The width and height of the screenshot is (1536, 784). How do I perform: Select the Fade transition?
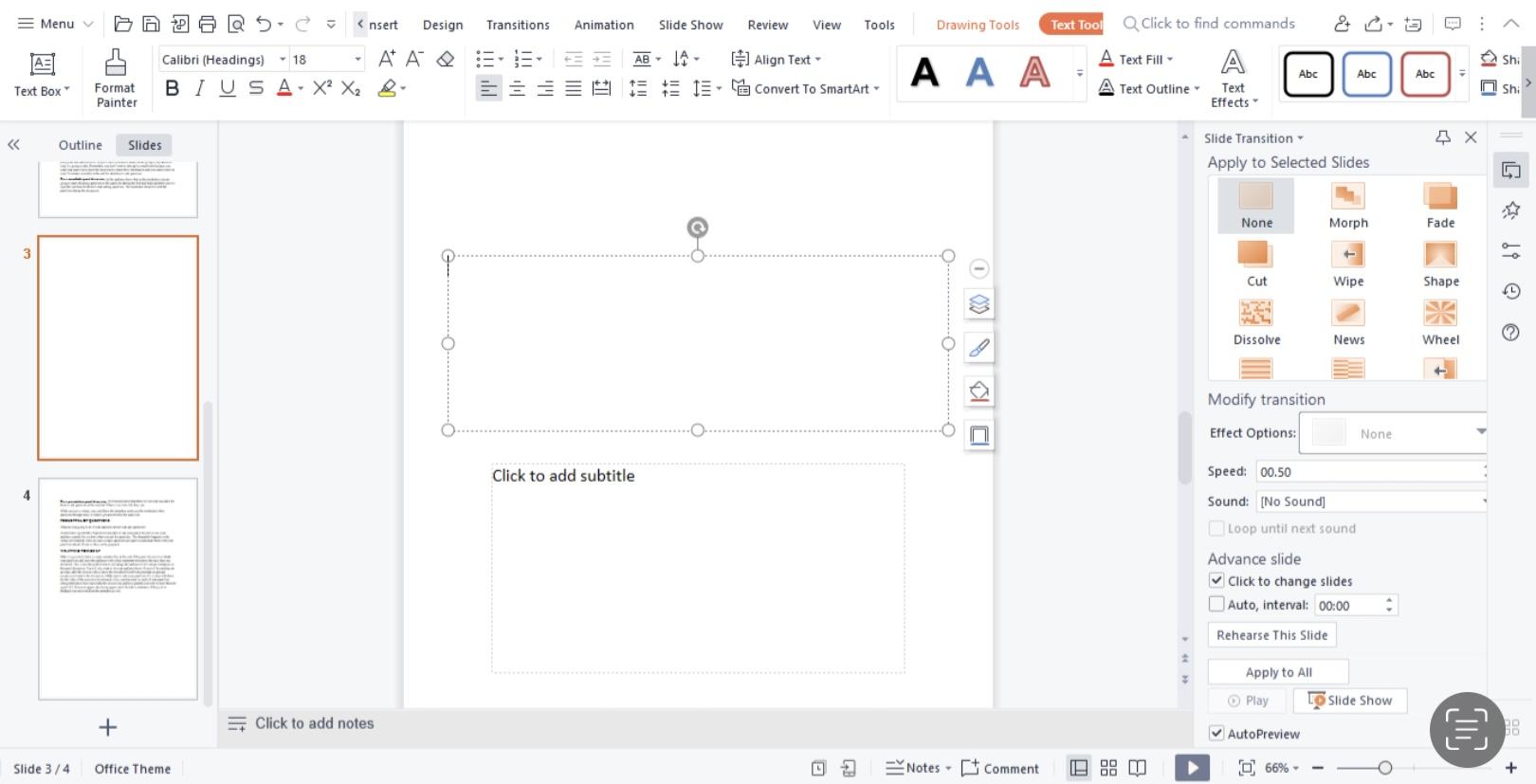(1440, 206)
